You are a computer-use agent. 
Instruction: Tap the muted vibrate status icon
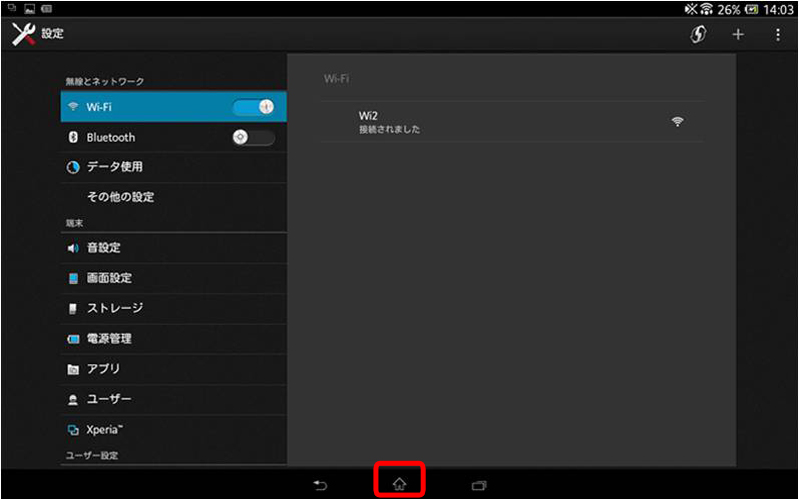pos(691,9)
